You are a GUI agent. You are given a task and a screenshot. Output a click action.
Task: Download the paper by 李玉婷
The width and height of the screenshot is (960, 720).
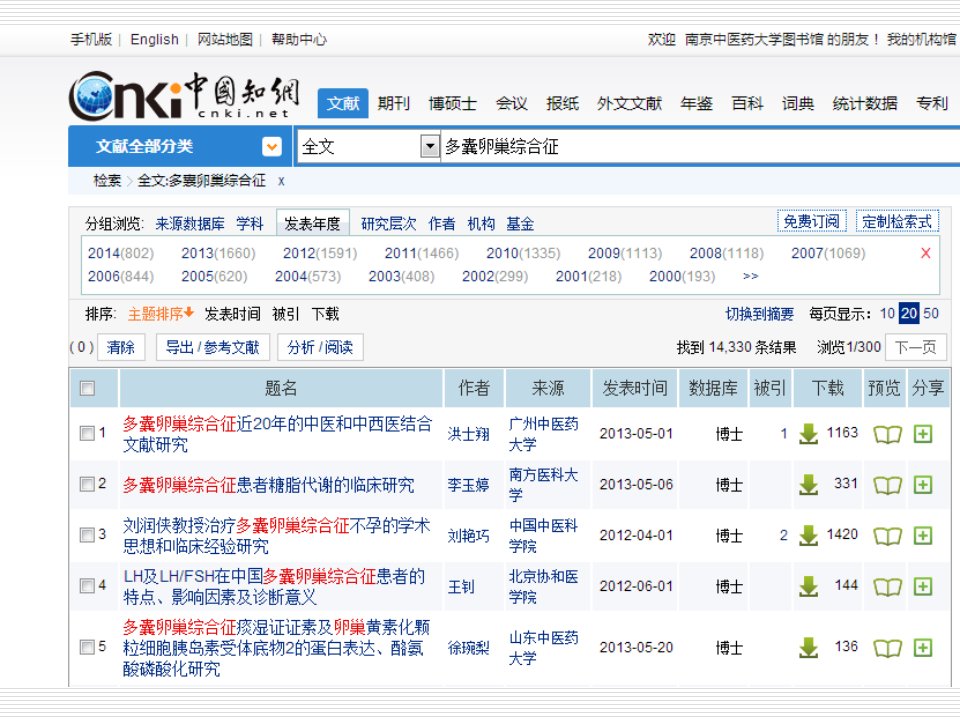(x=808, y=485)
